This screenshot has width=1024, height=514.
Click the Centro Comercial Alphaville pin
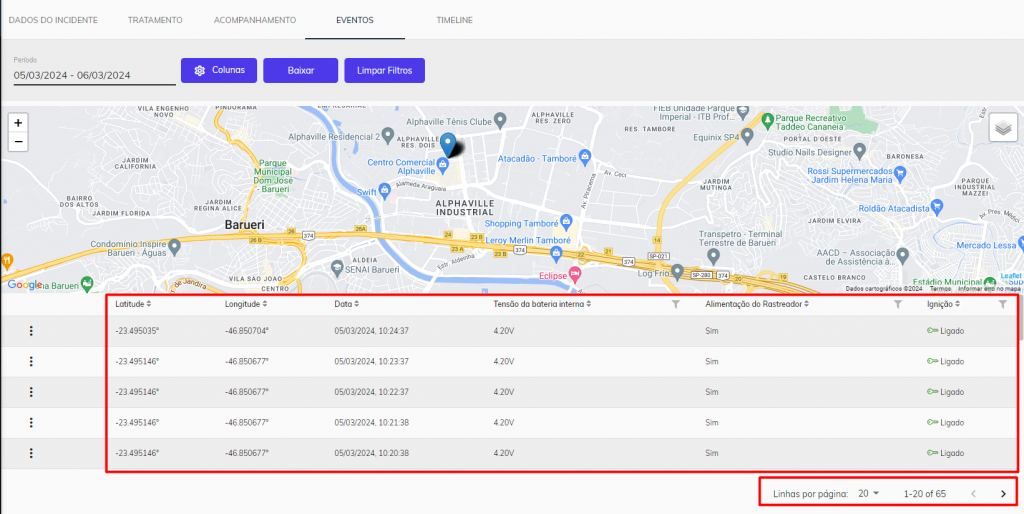click(443, 163)
